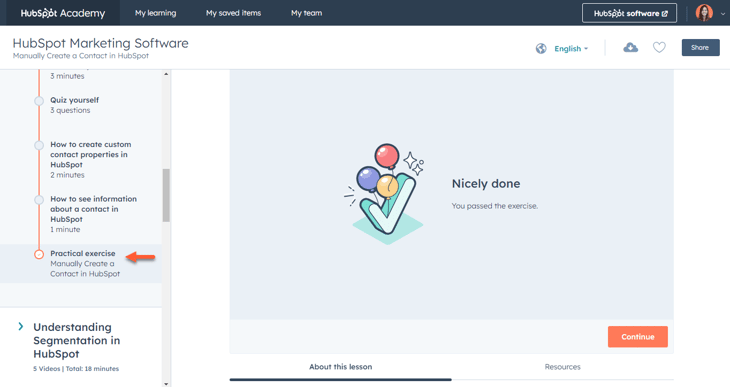Click the balloons checkmark illustration
Image resolution: width=730 pixels, height=387 pixels.
click(x=385, y=193)
